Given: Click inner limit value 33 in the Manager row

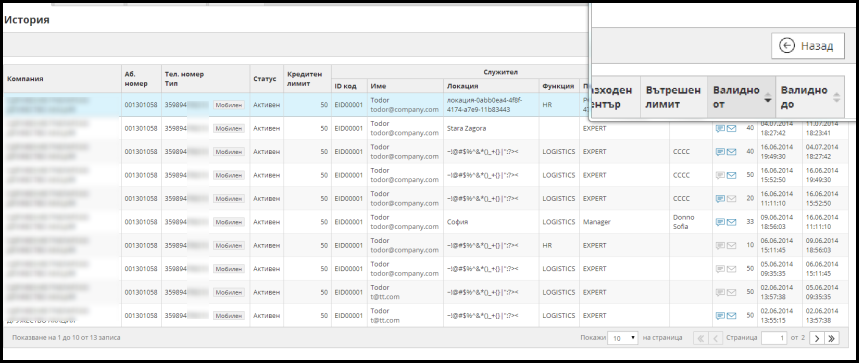Looking at the screenshot, I should click(750, 222).
